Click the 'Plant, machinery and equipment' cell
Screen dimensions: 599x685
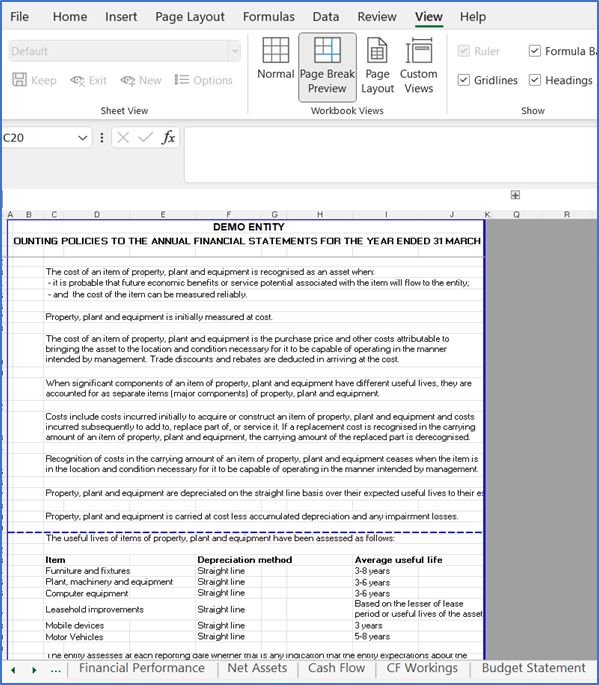(109, 582)
